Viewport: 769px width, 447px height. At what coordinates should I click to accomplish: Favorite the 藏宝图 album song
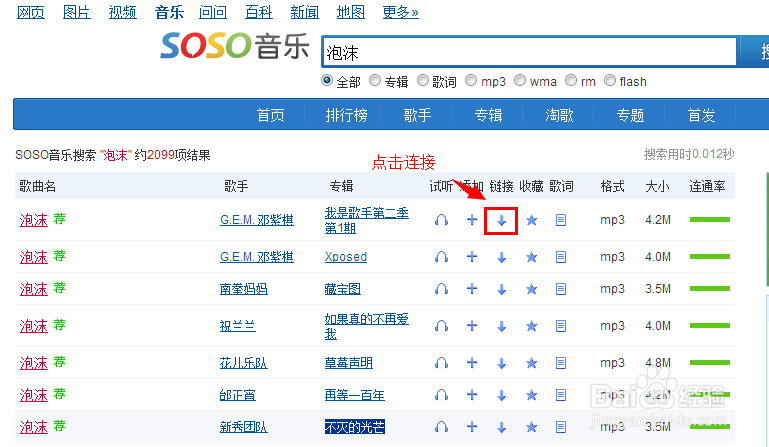tap(532, 289)
